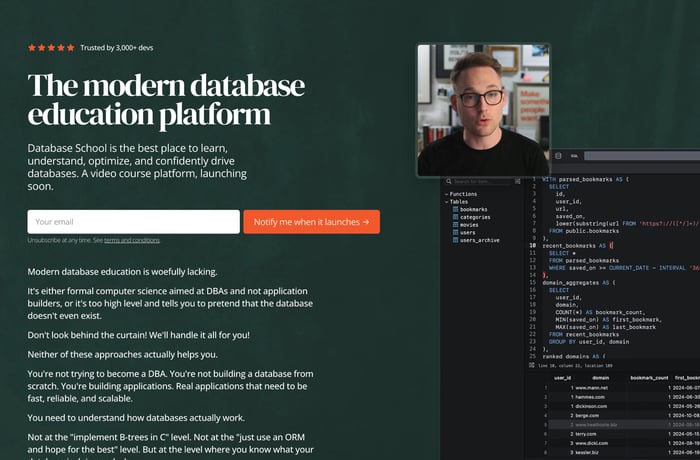700x460 pixels.
Task: Click "The modern database education platform" heading
Action: point(166,100)
